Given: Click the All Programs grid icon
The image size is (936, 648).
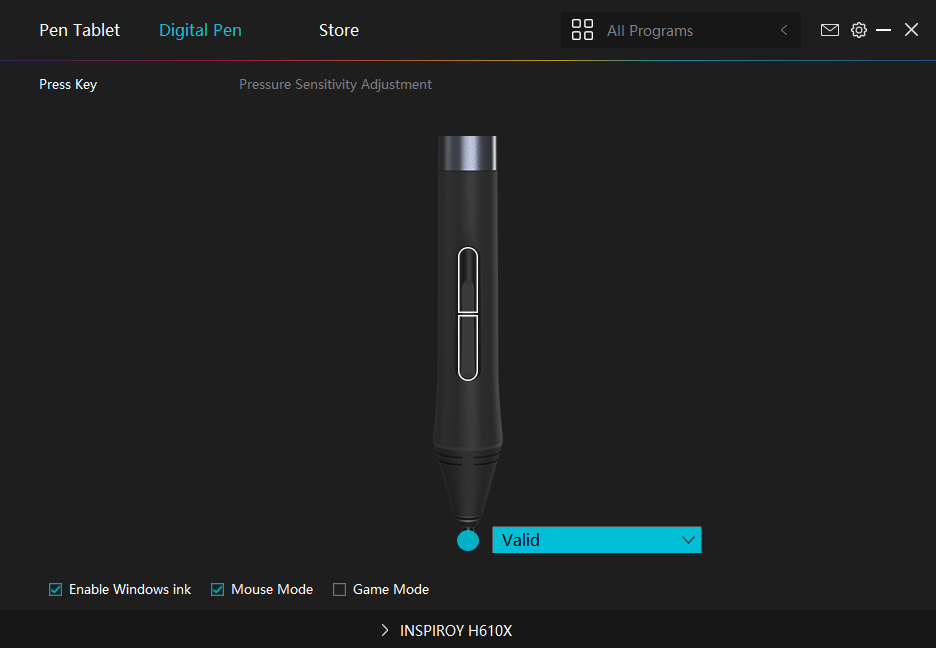Looking at the screenshot, I should (x=582, y=30).
